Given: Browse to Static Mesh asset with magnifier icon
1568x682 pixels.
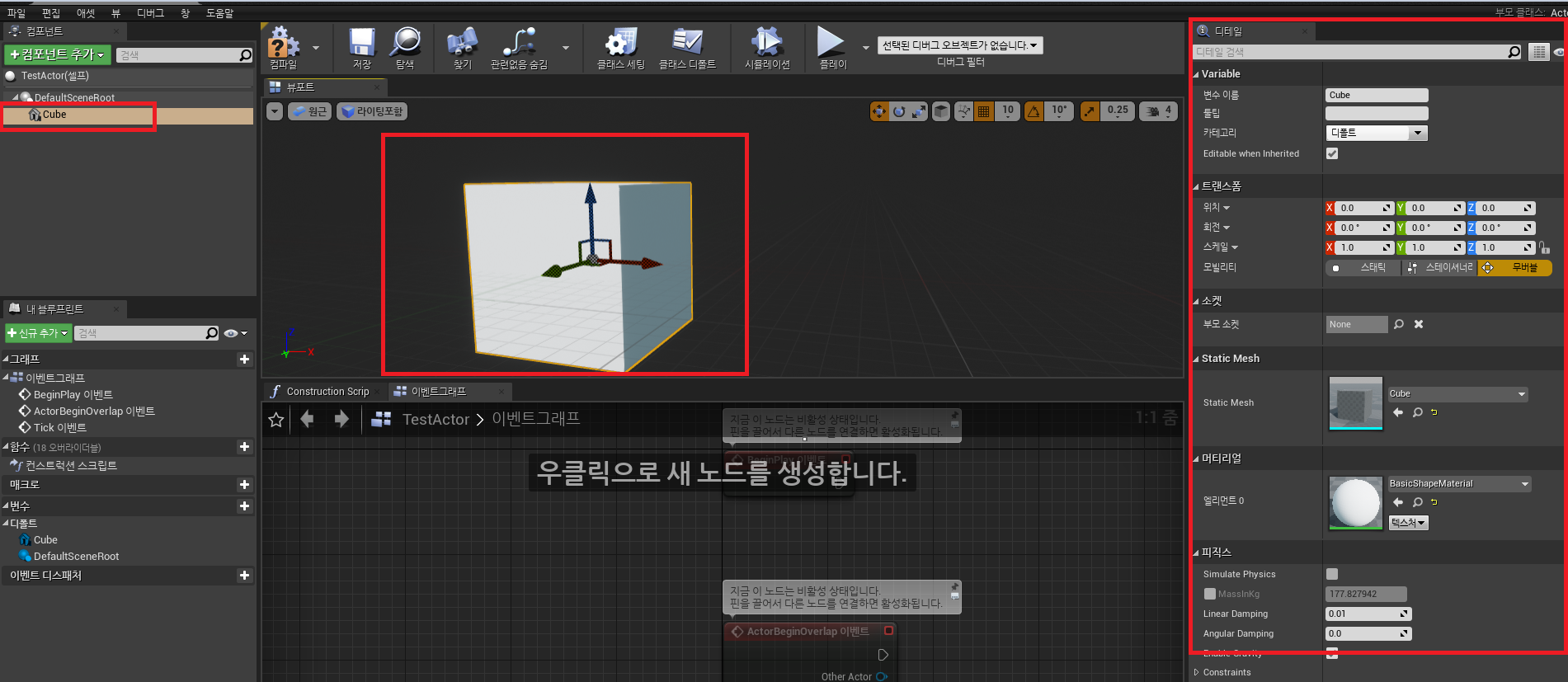Looking at the screenshot, I should tap(1418, 412).
